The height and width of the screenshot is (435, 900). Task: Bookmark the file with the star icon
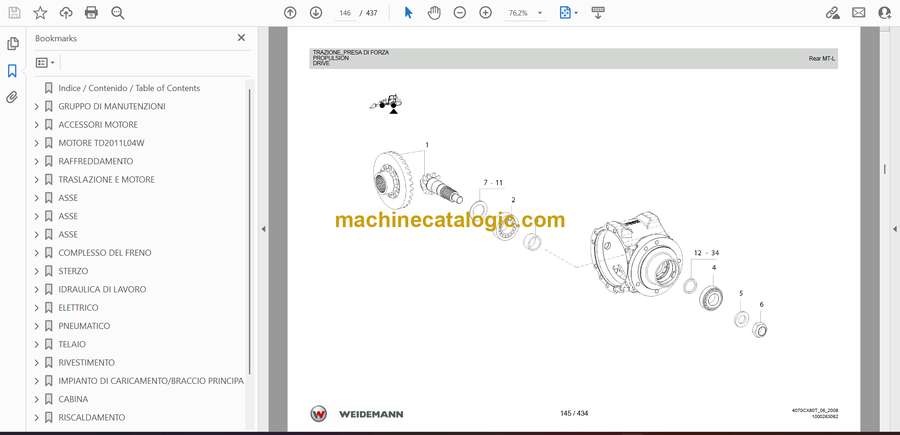(x=40, y=13)
